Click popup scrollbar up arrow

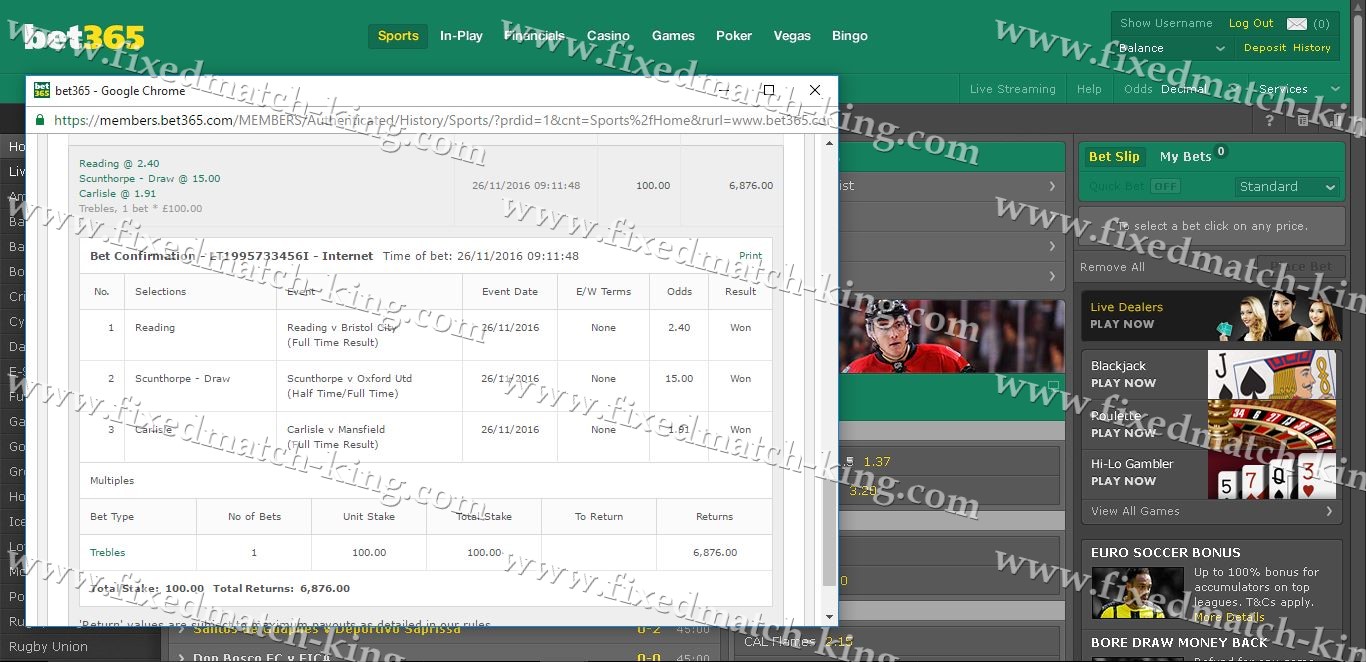829,144
